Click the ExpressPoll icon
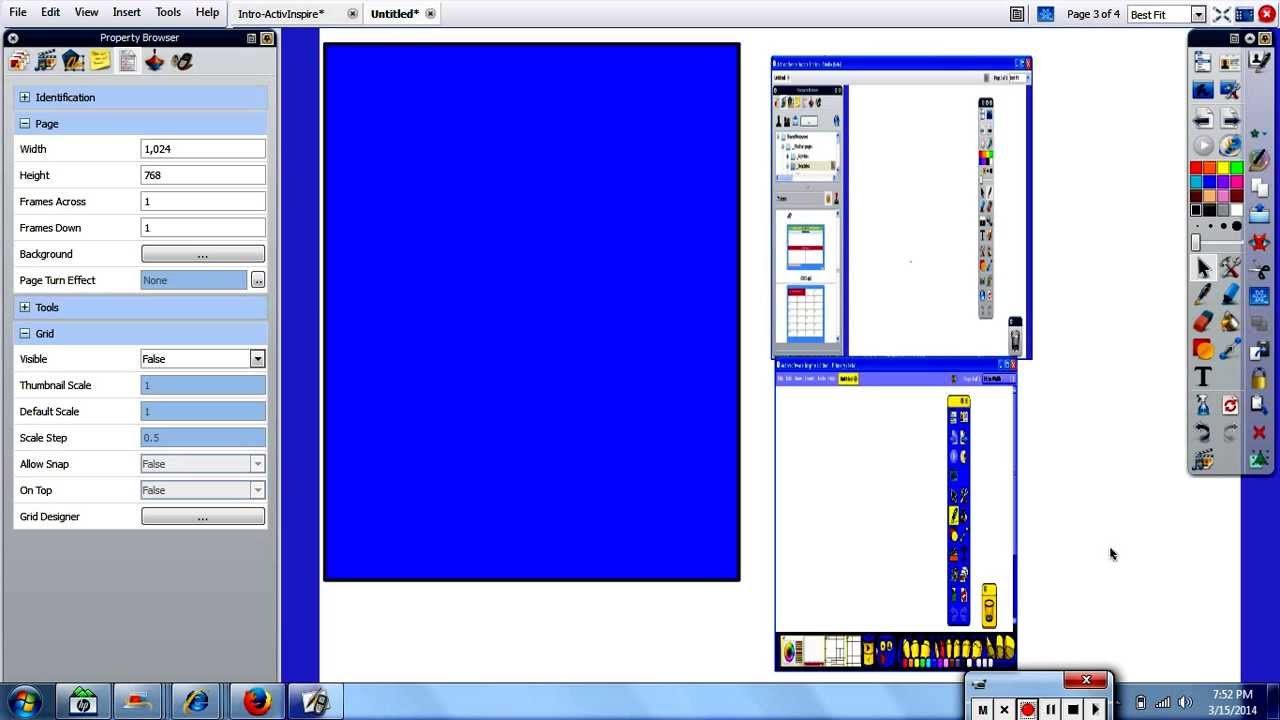 [x=1230, y=146]
